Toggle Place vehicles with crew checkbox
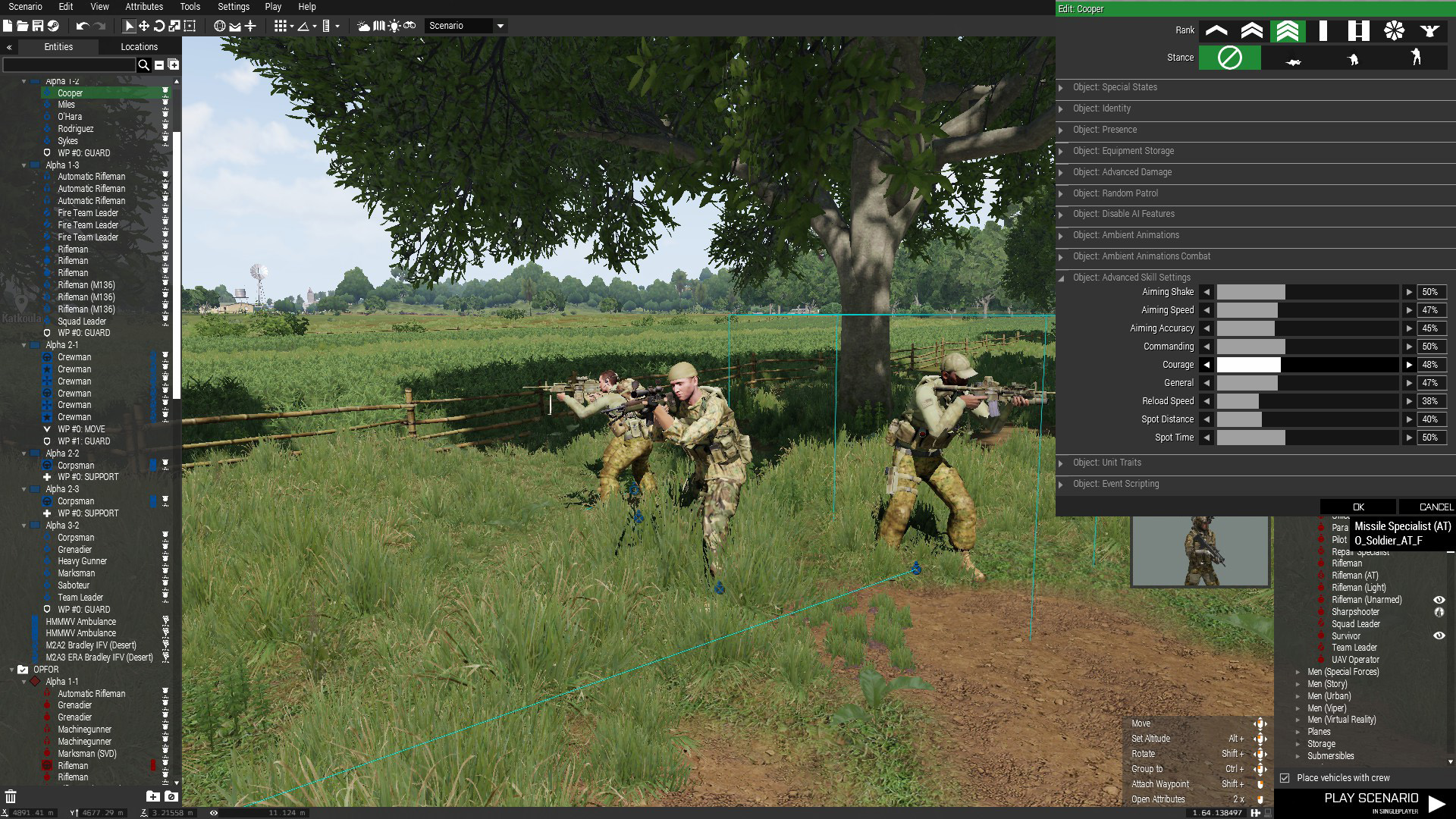Viewport: 1456px width, 819px height. pos(1285,778)
